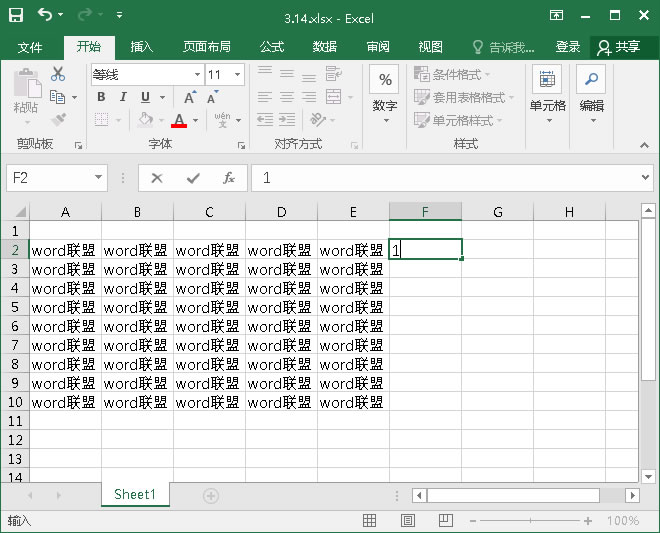660x533 pixels.
Task: Save the workbook with the floppy icon
Action: (16, 16)
